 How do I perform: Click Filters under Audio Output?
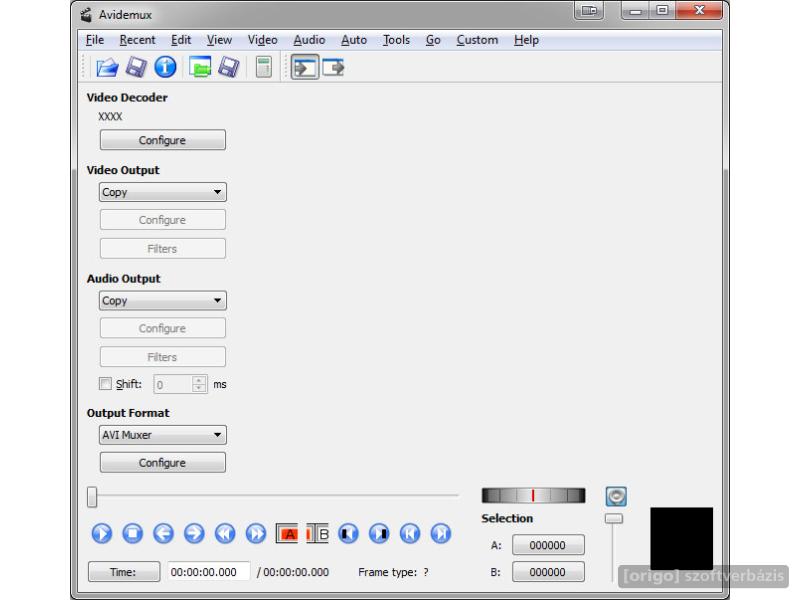163,357
